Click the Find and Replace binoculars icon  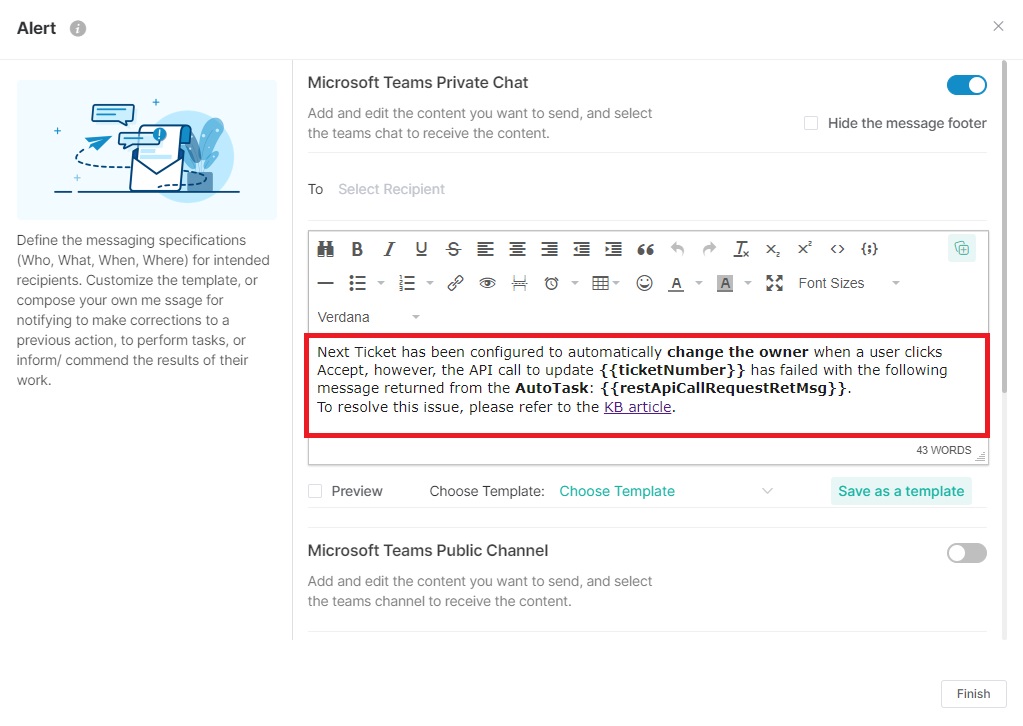[325, 249]
